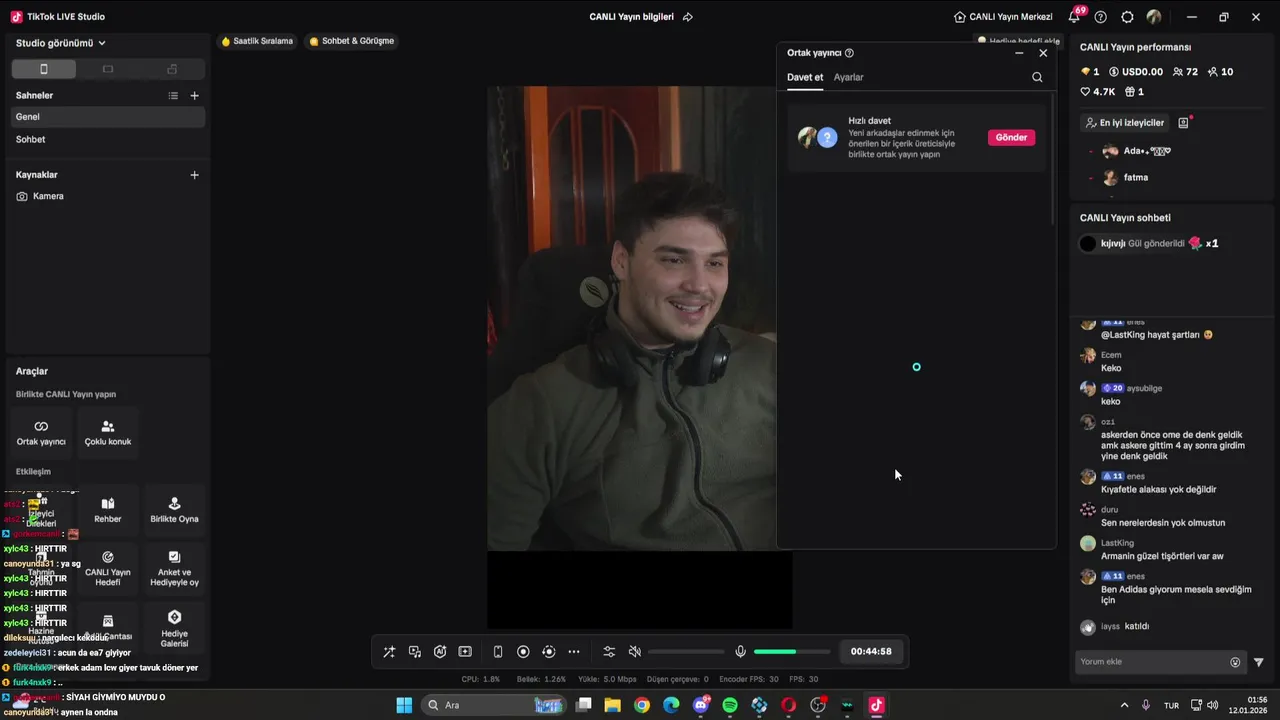Select the Kamera source
The image size is (1280, 720).
108,196
